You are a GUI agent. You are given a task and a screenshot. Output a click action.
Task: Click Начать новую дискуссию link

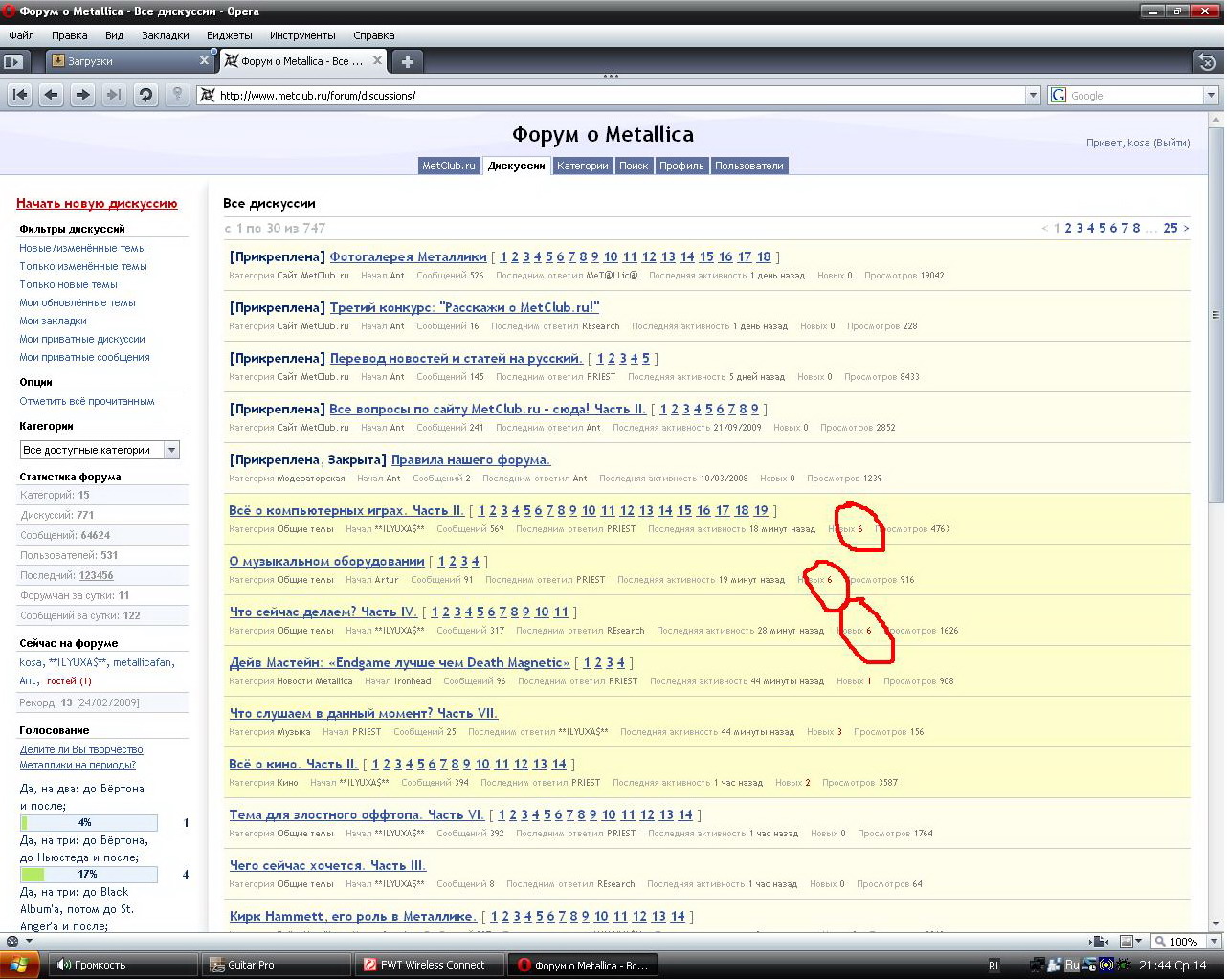(x=97, y=203)
